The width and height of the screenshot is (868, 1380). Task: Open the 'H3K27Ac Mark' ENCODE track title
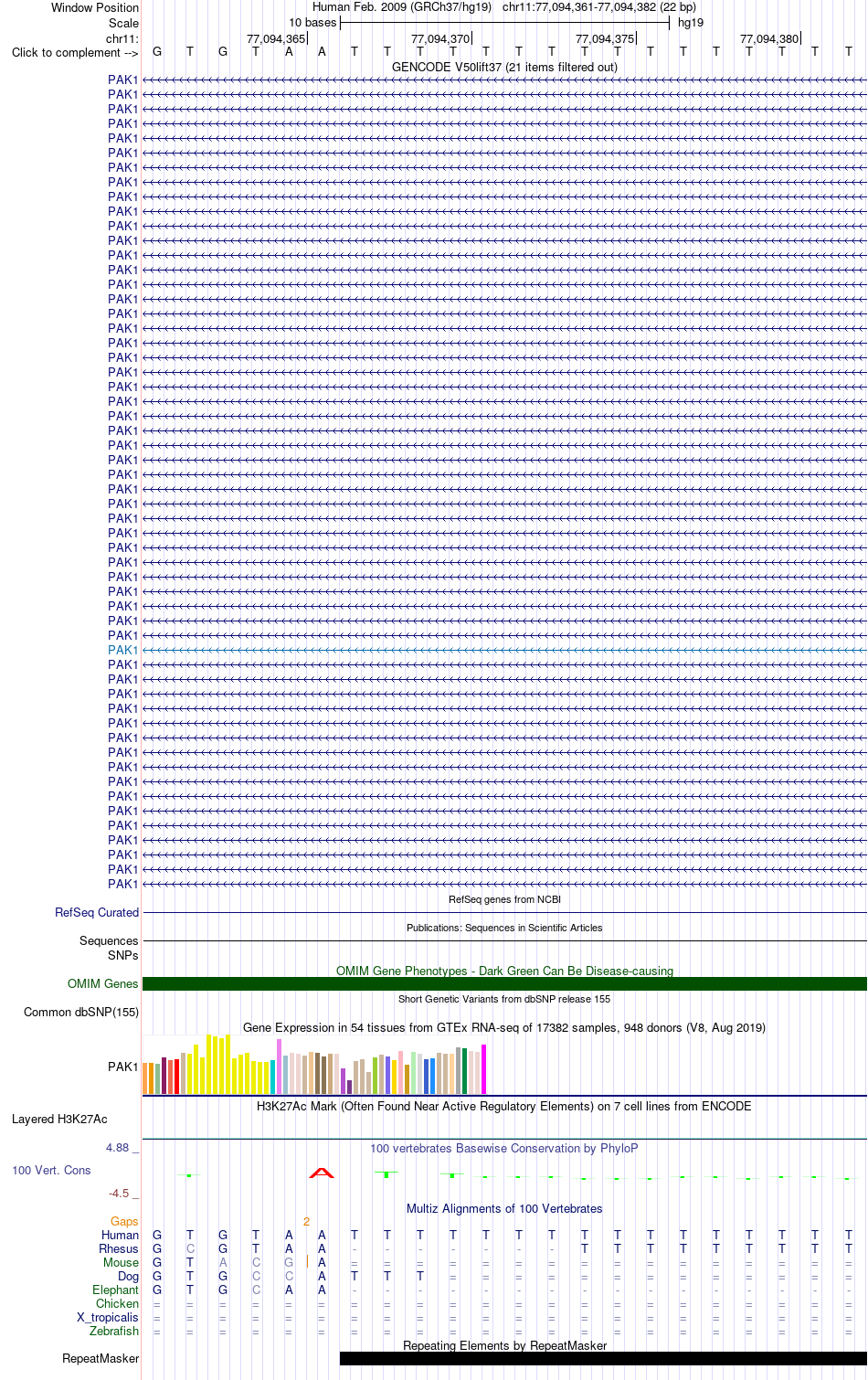[x=504, y=1106]
